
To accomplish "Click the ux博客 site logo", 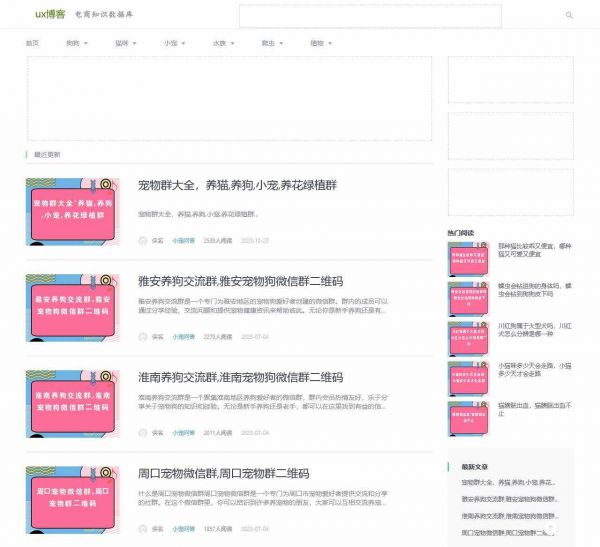I will pos(50,14).
